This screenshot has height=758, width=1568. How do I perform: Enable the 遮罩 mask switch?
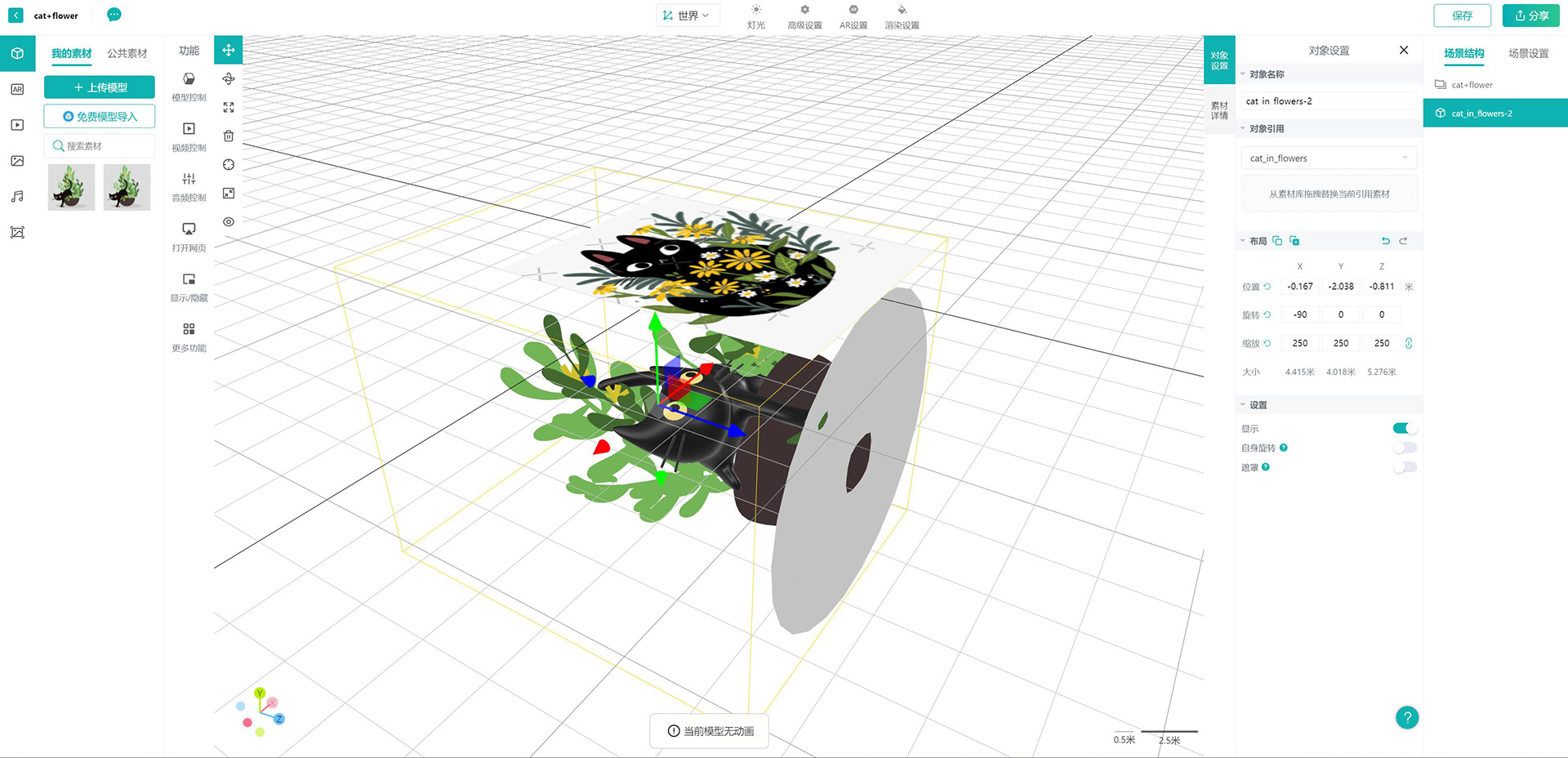pyautogui.click(x=1405, y=467)
